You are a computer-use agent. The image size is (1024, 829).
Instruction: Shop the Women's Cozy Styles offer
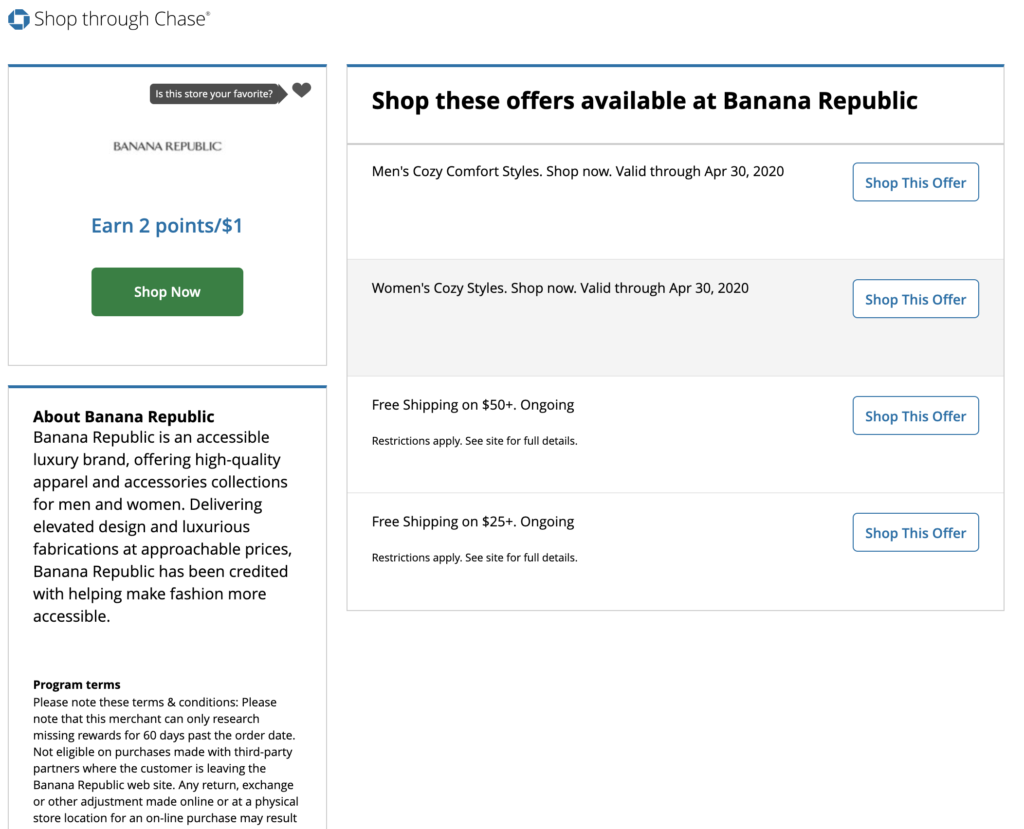click(915, 299)
